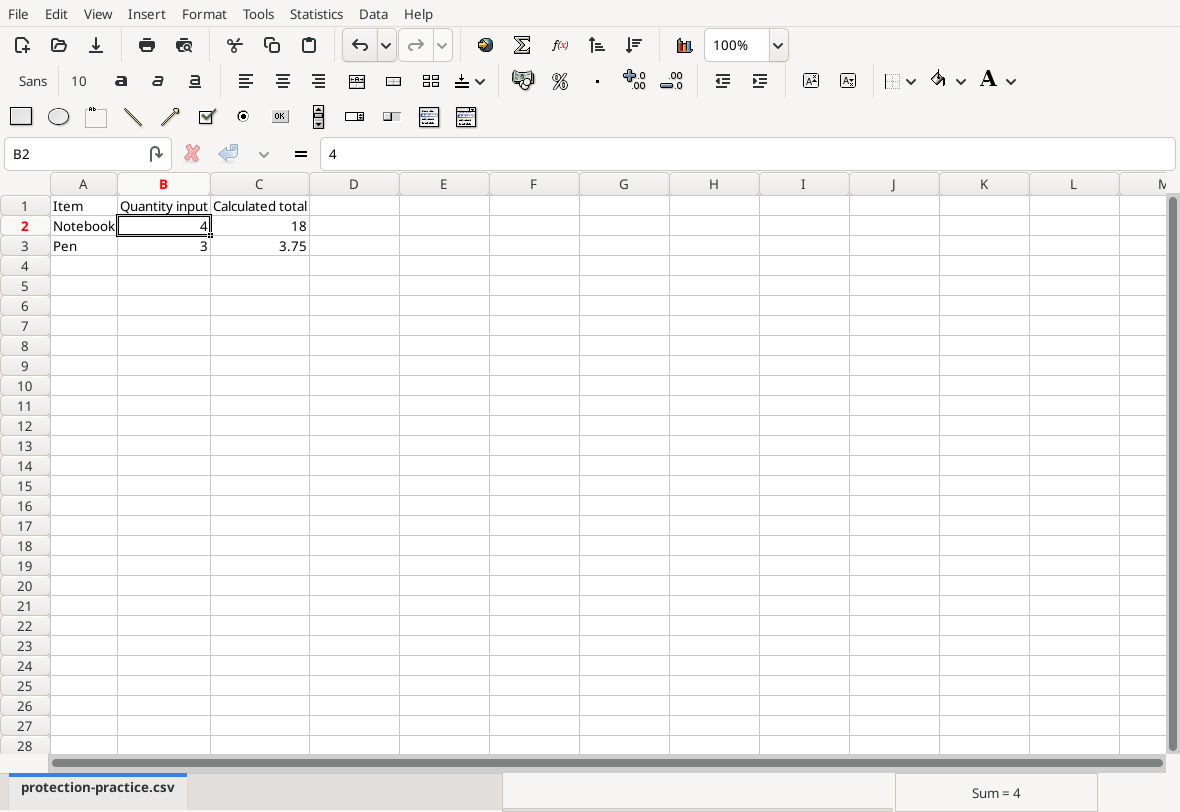Insert Sum into current cell
This screenshot has height=812, width=1180.
click(522, 45)
